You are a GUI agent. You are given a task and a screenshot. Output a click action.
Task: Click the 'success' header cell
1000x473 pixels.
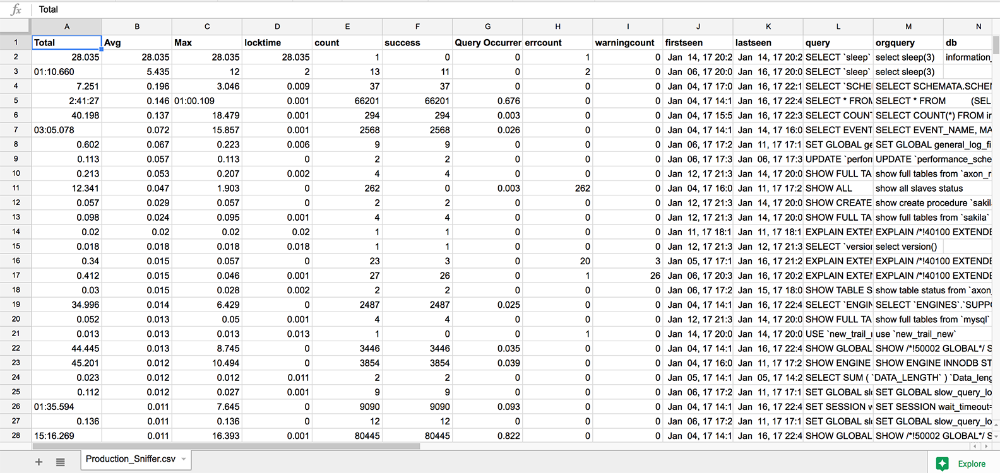click(x=417, y=43)
